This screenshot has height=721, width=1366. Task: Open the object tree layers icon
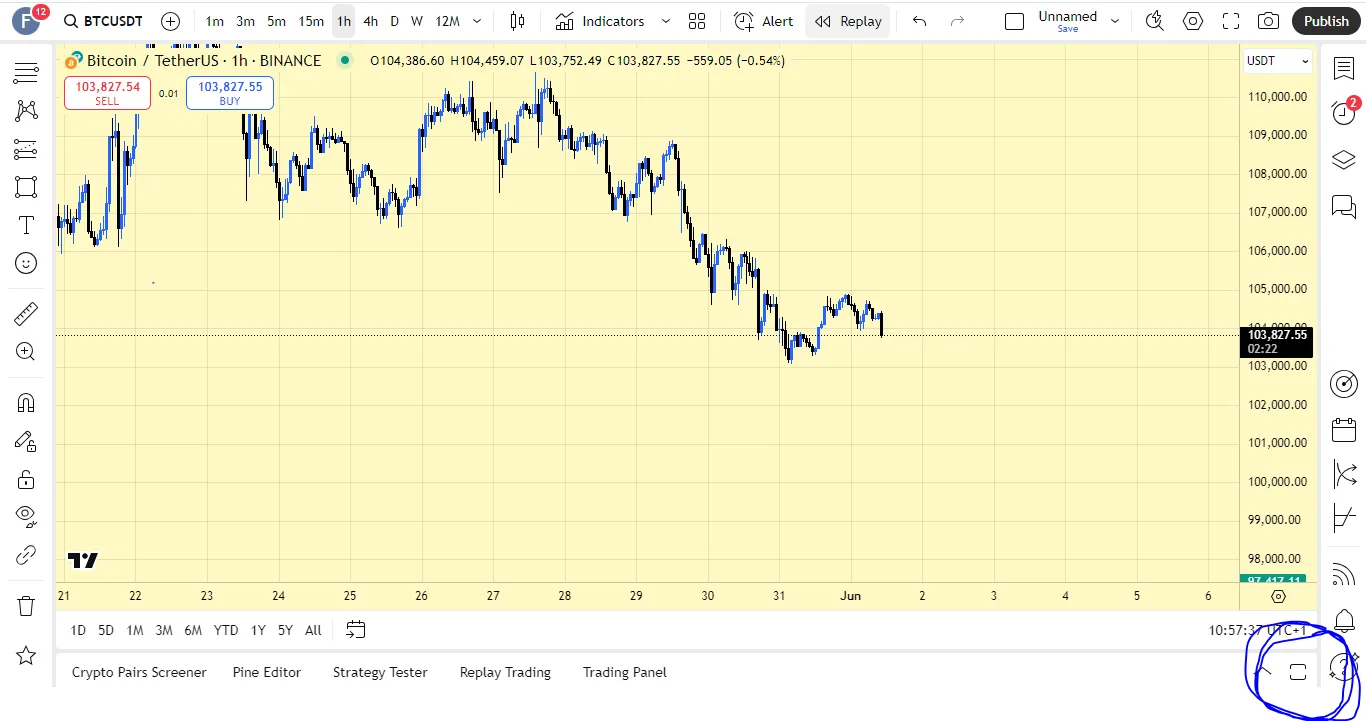tap(1344, 160)
